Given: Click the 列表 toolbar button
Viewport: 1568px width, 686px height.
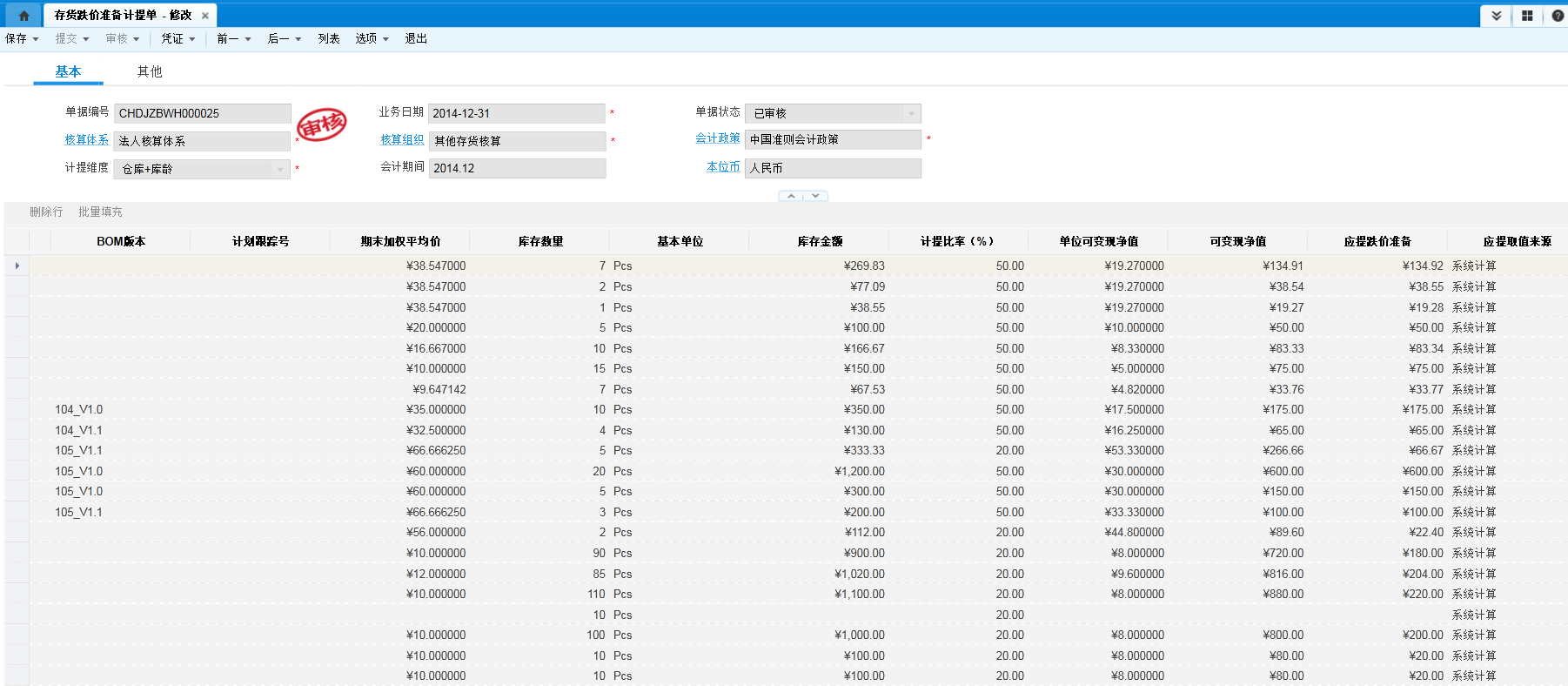Looking at the screenshot, I should click(x=328, y=39).
